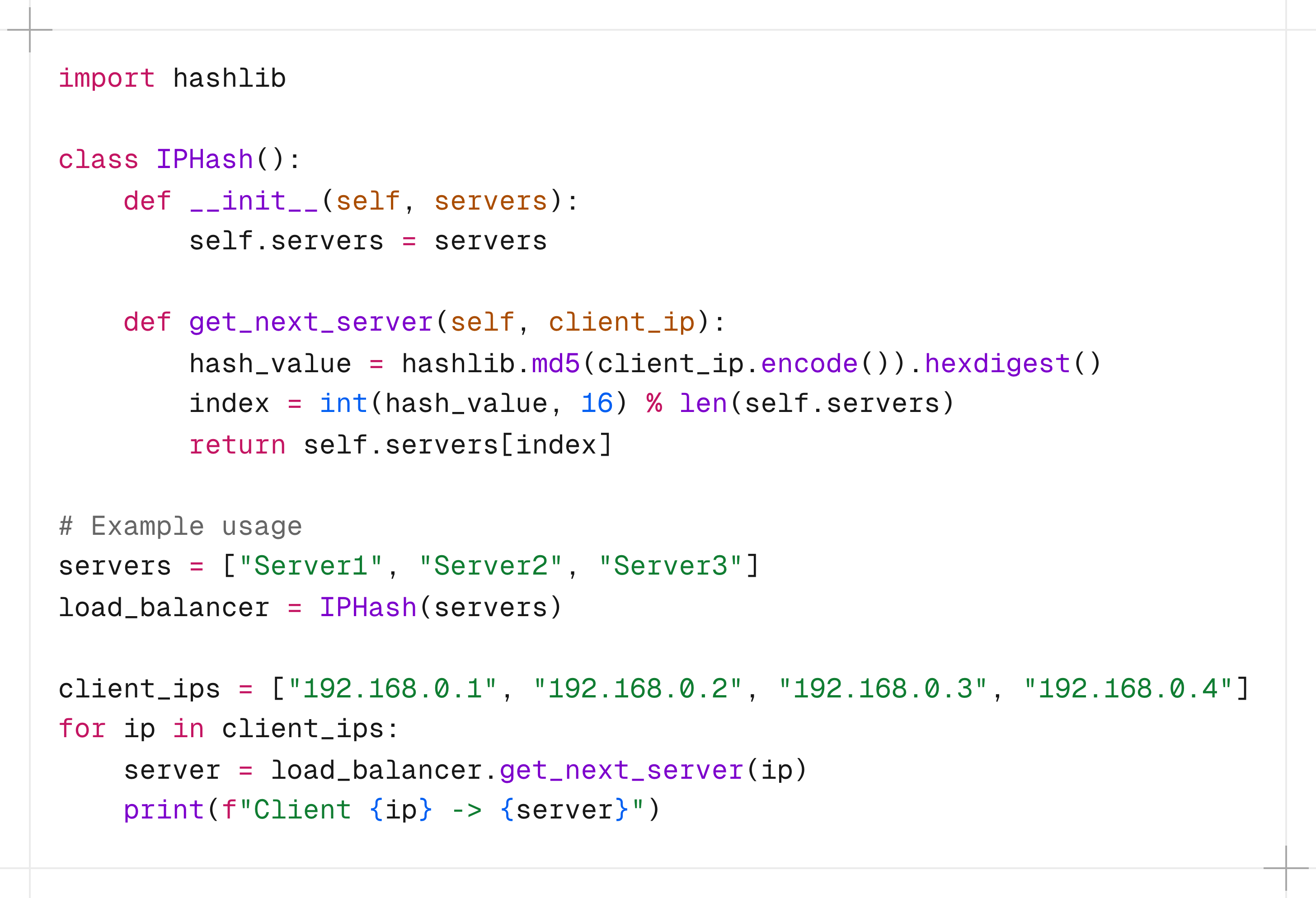Click the hashlib module name in the import
Screen dimensions: 1316x898
tap(229, 78)
